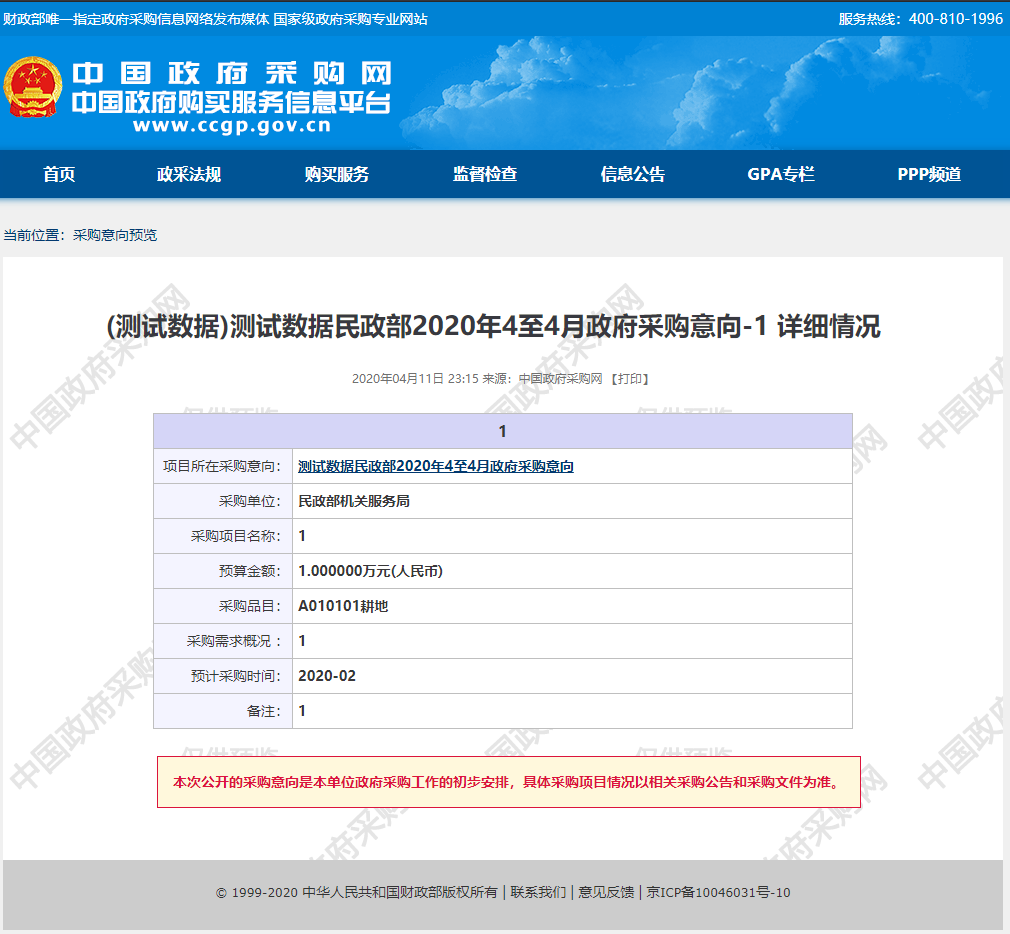Open the 信息公告 section
The height and width of the screenshot is (934, 1010).
(x=634, y=174)
